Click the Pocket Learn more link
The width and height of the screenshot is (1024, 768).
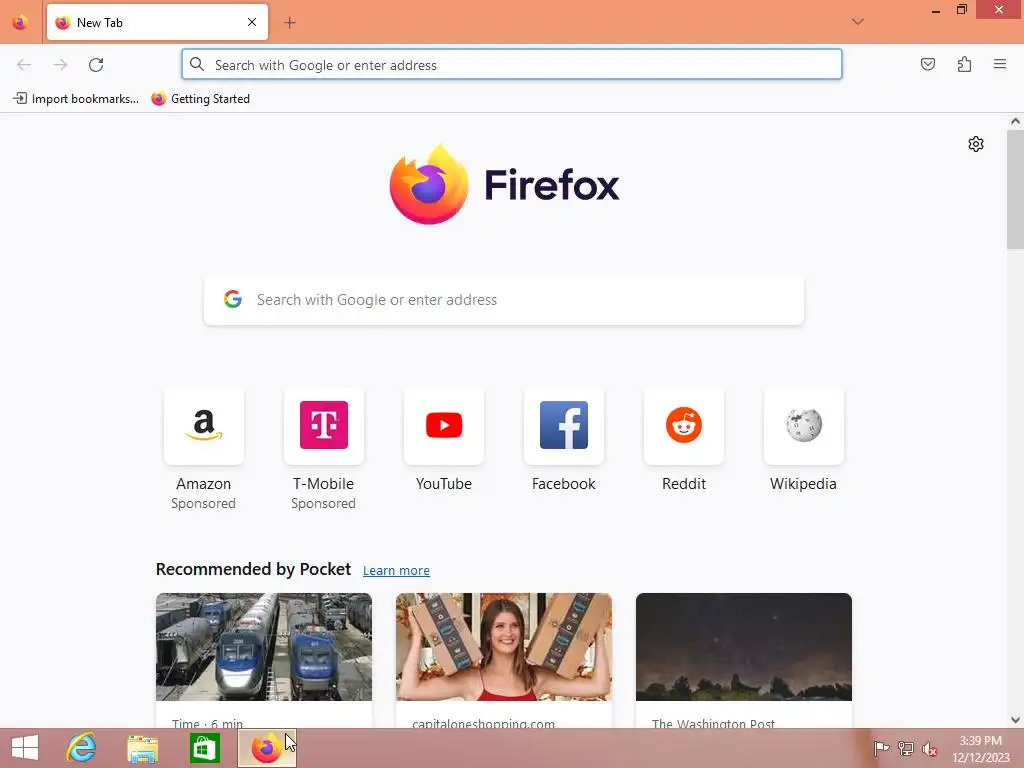396,571
